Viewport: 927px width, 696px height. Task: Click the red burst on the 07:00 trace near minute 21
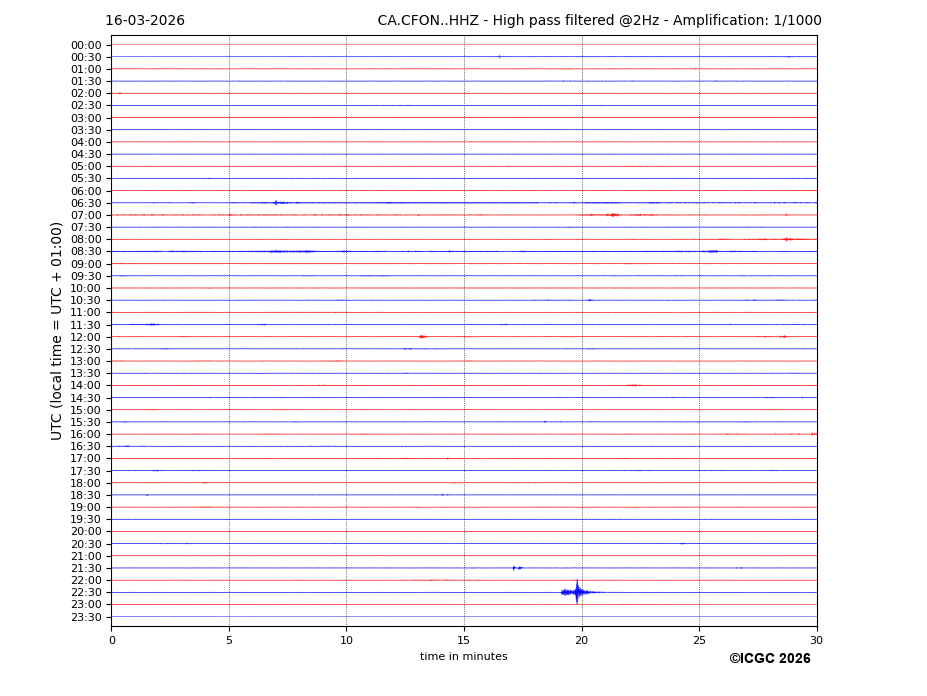612,215
